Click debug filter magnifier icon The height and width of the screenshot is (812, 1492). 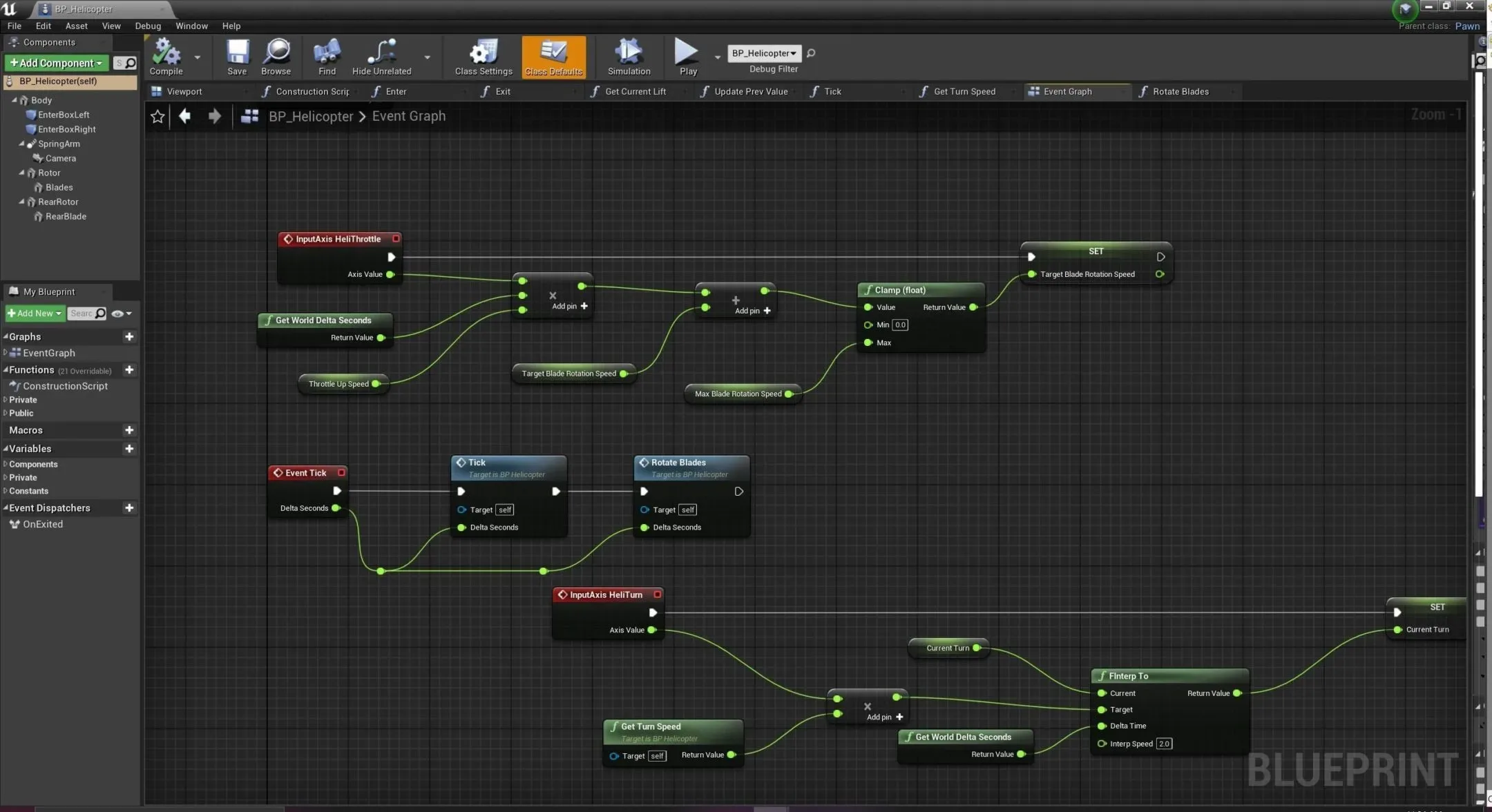(811, 53)
